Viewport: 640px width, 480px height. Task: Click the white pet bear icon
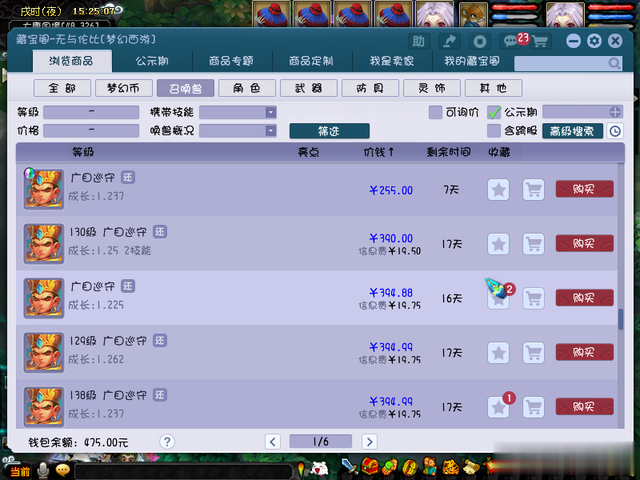coord(320,468)
